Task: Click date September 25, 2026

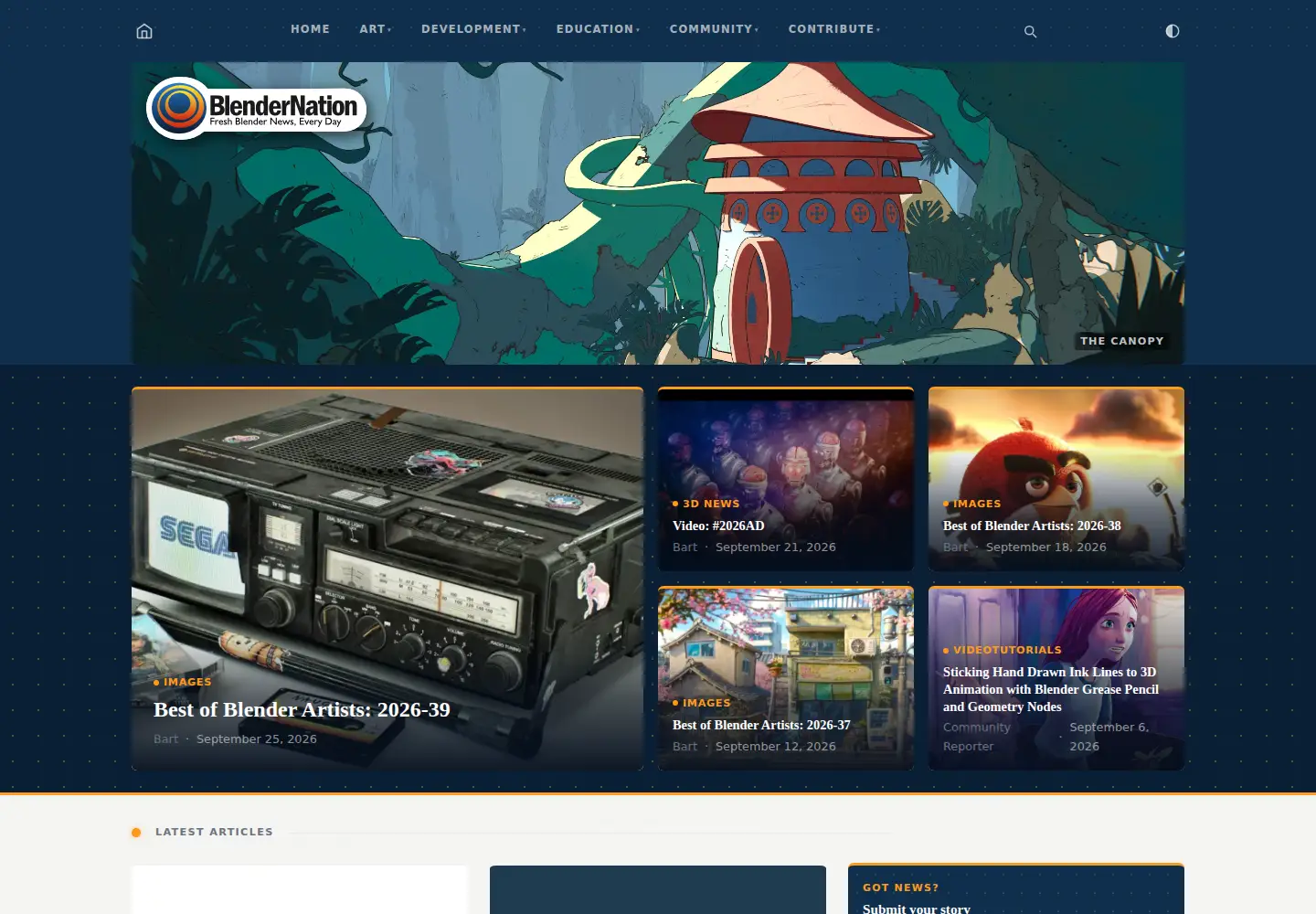Action: click(257, 739)
